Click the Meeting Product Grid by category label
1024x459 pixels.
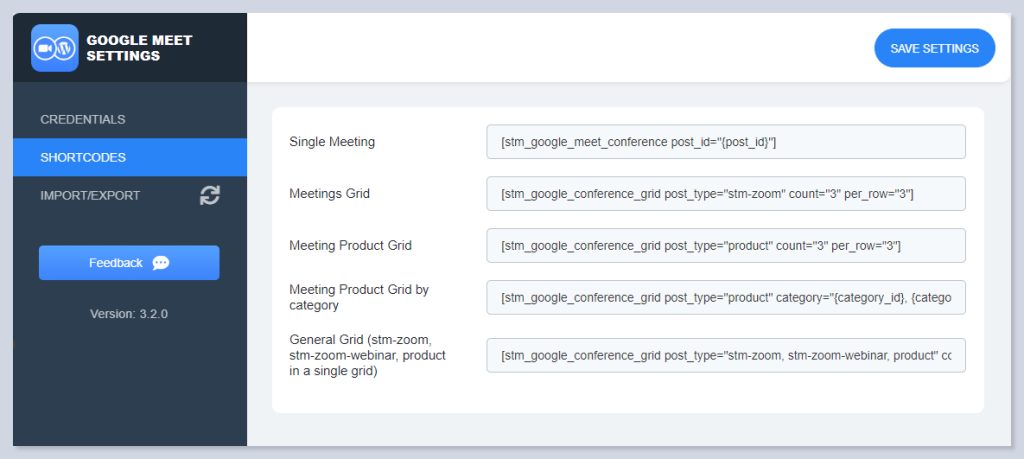pyautogui.click(x=358, y=297)
